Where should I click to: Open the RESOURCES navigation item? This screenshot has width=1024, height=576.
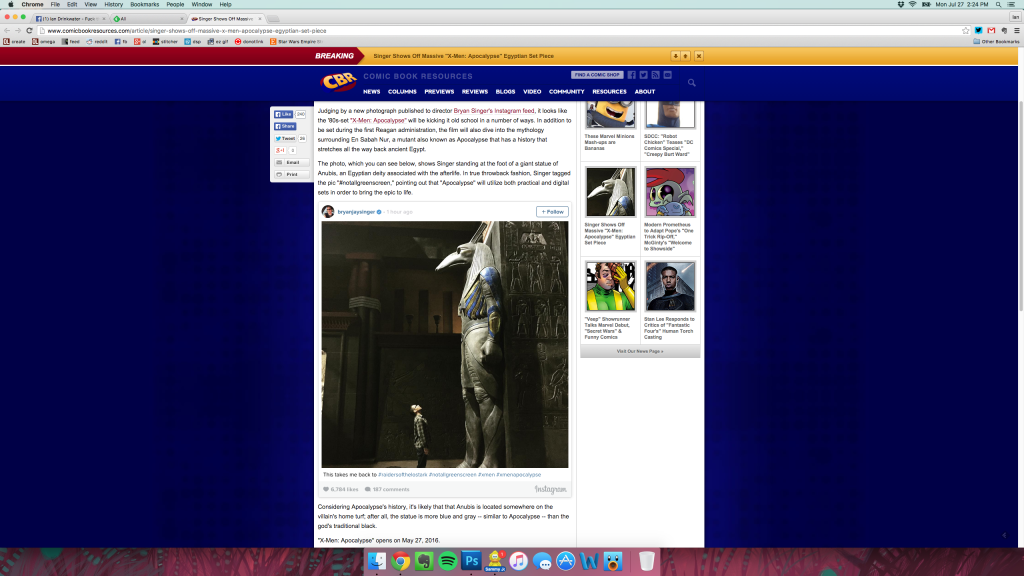609,92
